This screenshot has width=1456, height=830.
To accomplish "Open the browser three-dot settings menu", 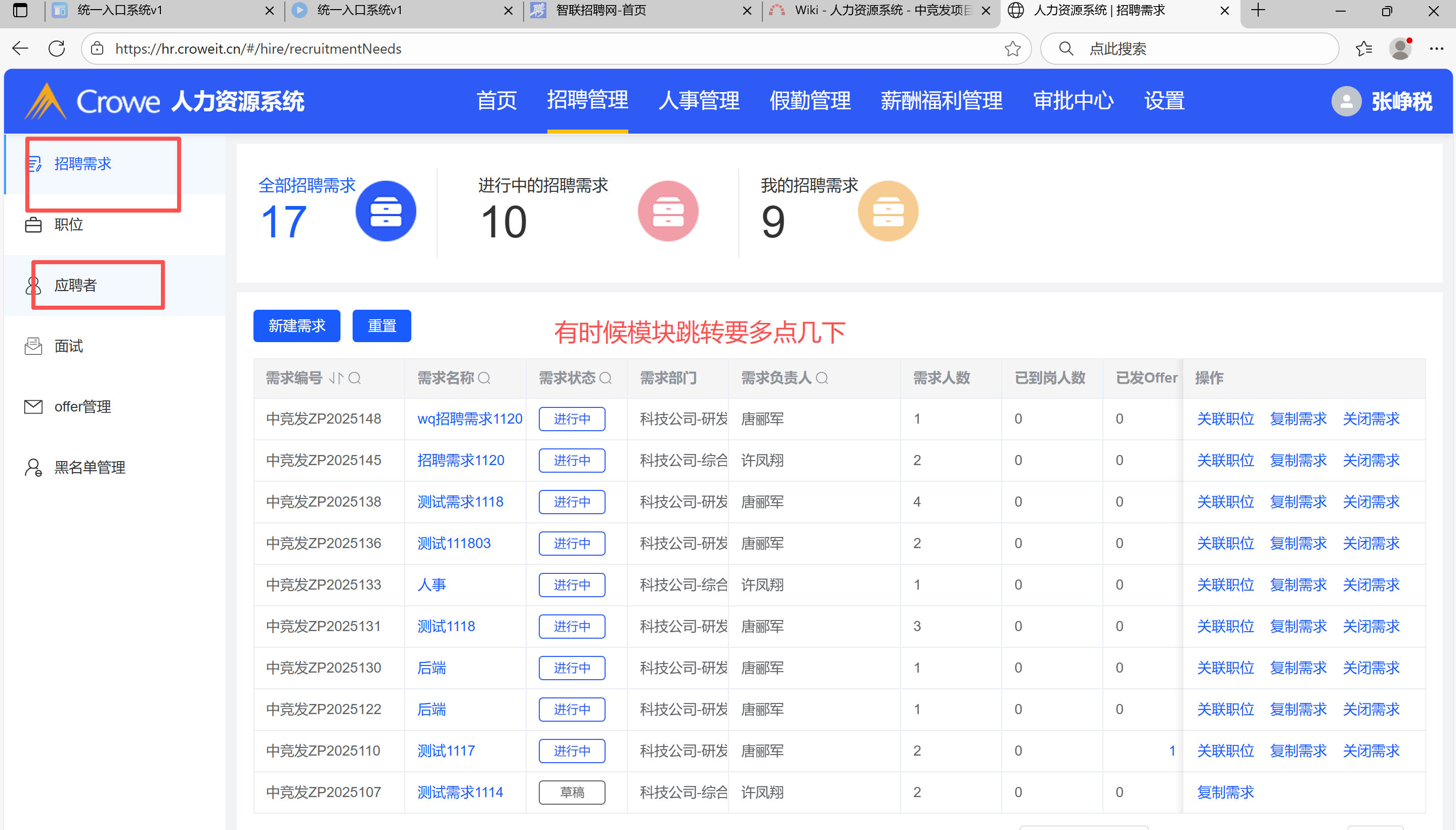I will coord(1436,49).
